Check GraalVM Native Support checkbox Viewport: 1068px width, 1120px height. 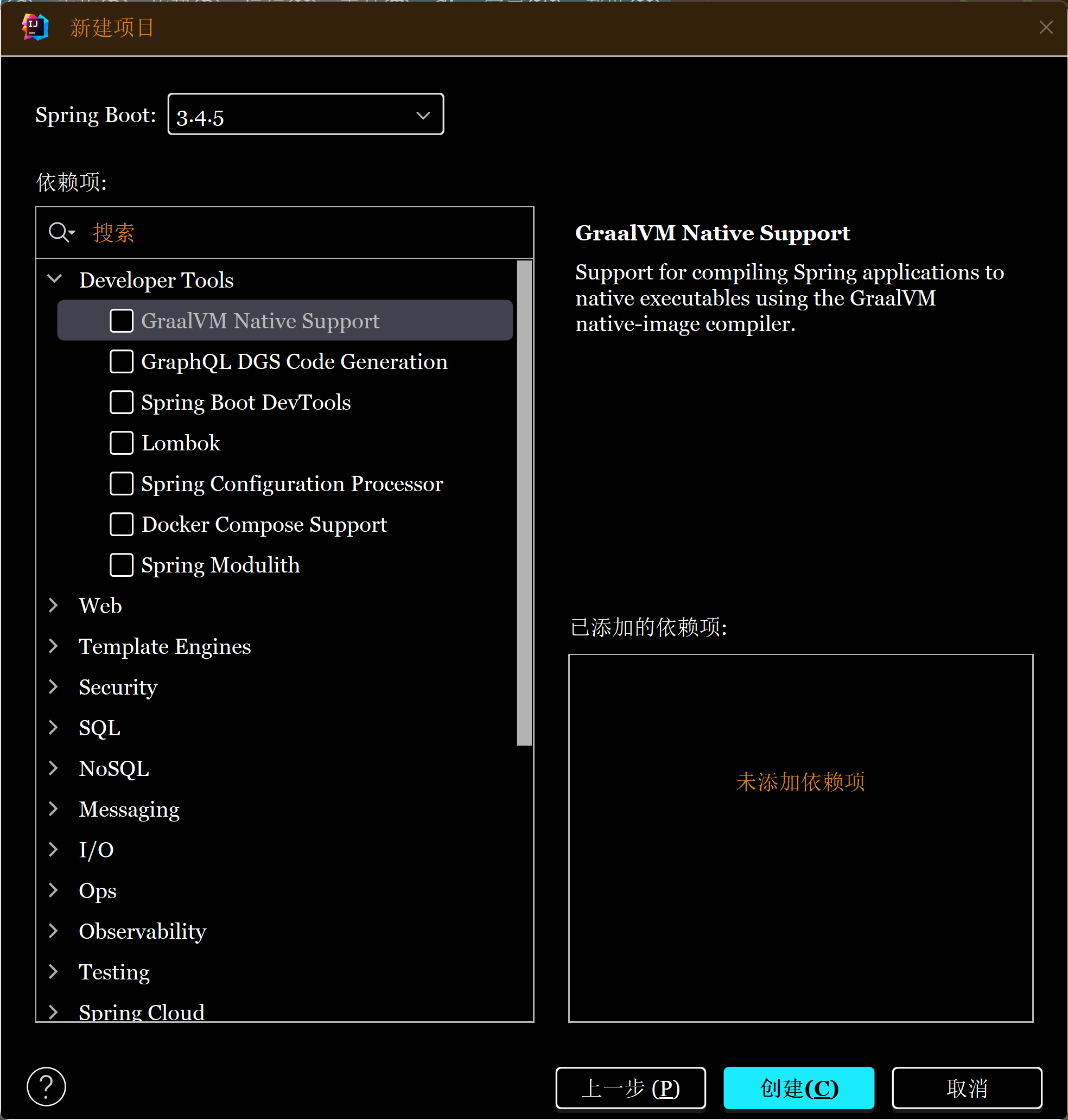tap(121, 320)
